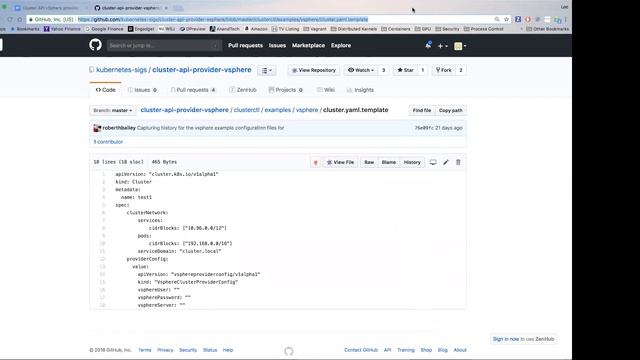Delete the file with trash icon

tap(458, 162)
